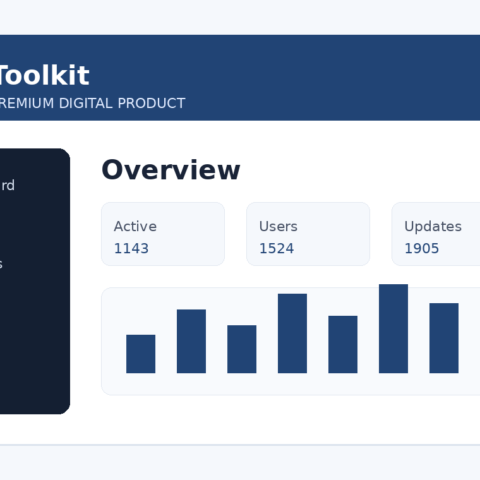The width and height of the screenshot is (480, 480).
Task: Open the Active 1143 stat card
Action: tap(163, 234)
